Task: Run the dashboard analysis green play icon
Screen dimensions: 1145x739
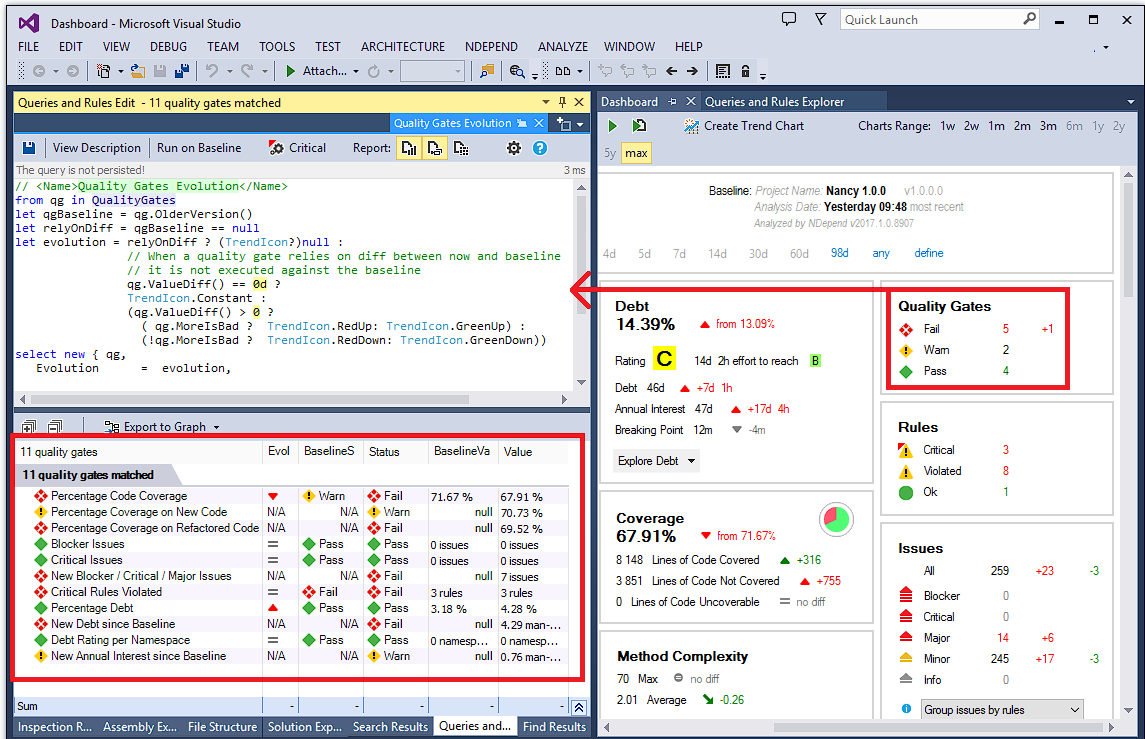Action: 613,126
